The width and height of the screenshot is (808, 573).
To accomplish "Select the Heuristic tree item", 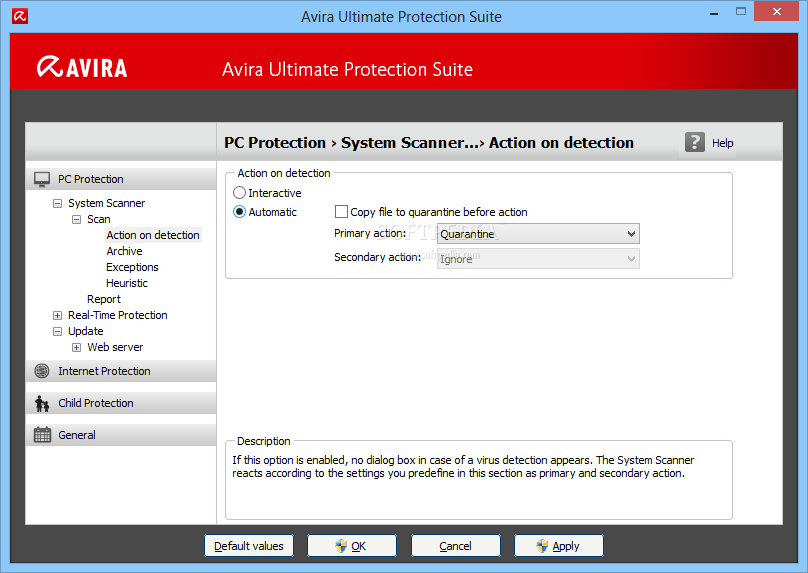I will pyautogui.click(x=127, y=283).
